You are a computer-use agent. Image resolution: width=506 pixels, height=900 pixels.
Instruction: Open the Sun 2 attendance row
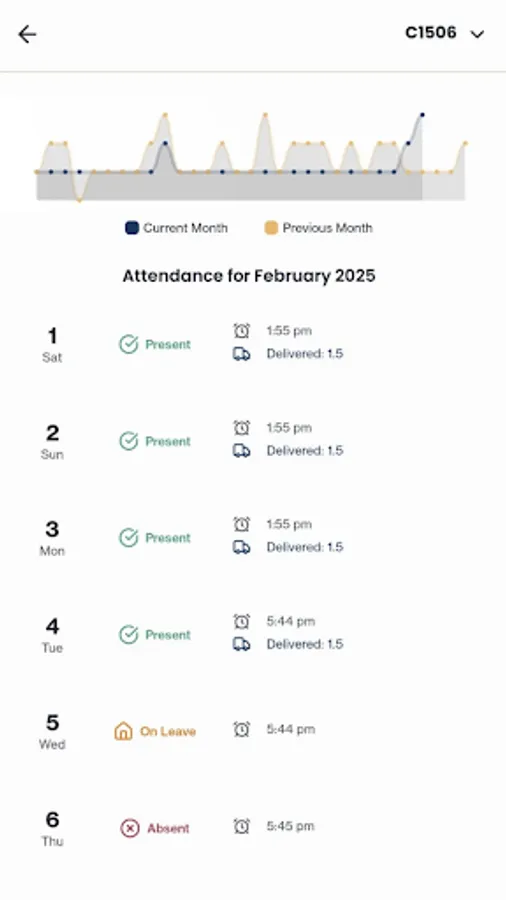[x=253, y=441]
